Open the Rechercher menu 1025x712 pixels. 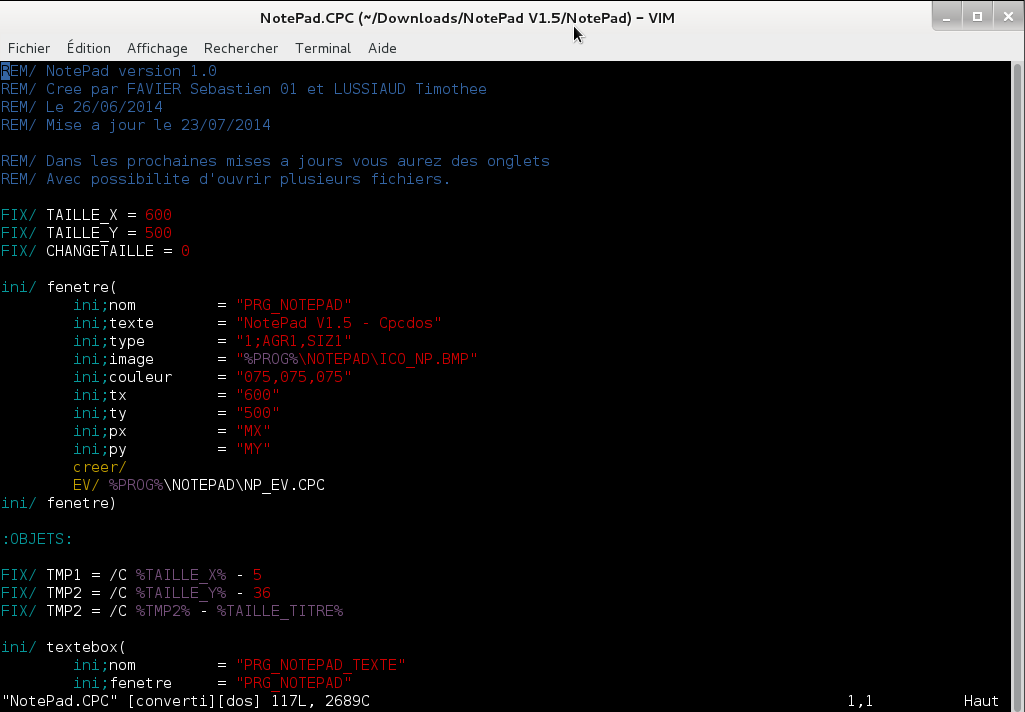pos(241,48)
